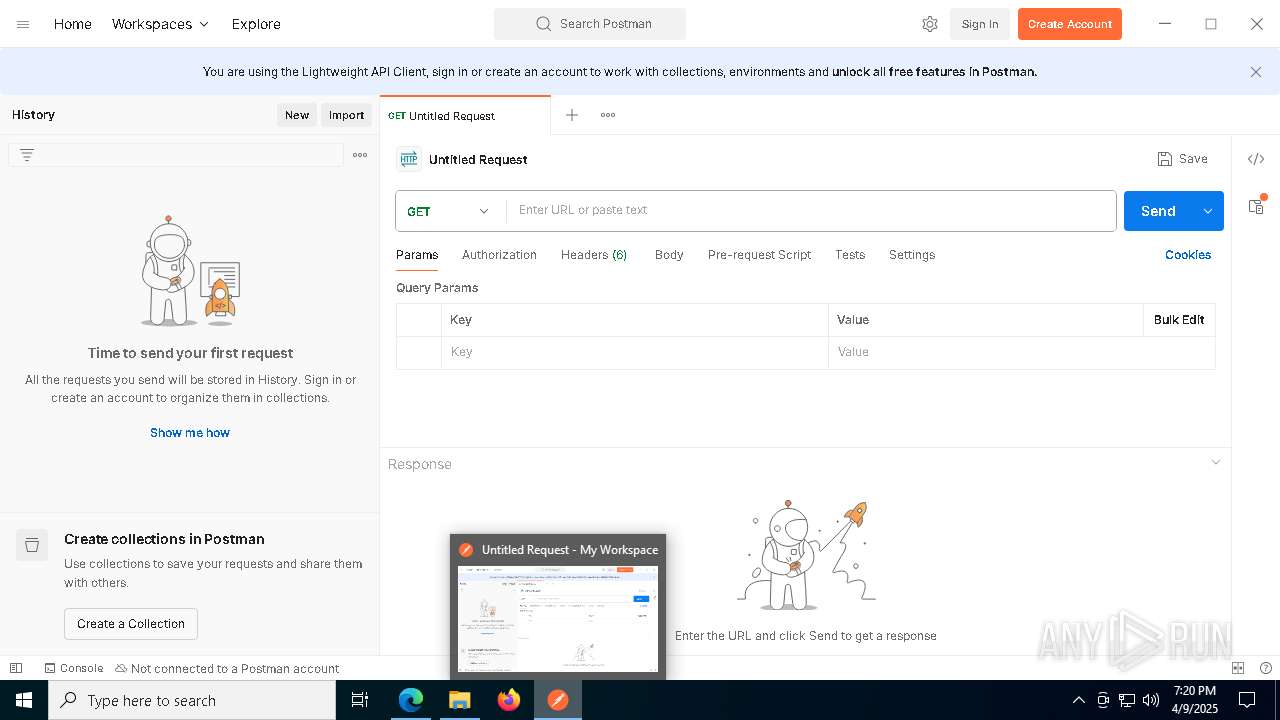Open the hamburger main menu
The width and height of the screenshot is (1280, 720).
tap(23, 24)
